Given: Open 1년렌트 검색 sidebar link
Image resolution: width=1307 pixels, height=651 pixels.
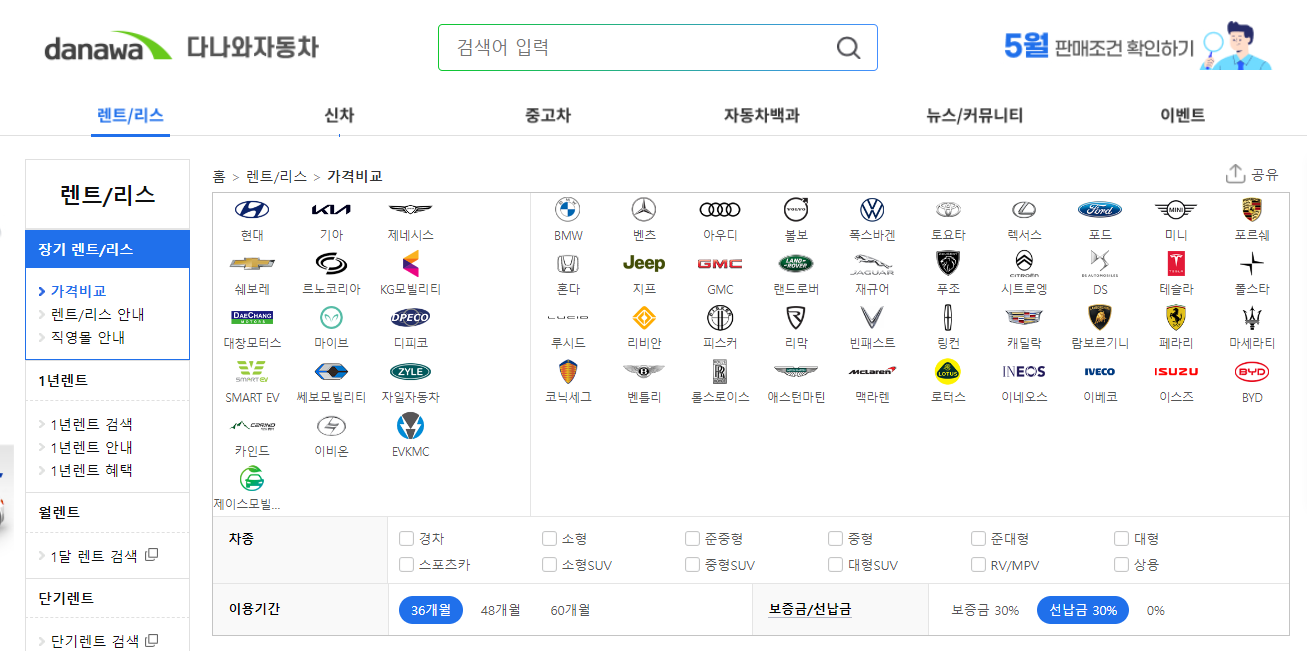Looking at the screenshot, I should tap(91, 424).
